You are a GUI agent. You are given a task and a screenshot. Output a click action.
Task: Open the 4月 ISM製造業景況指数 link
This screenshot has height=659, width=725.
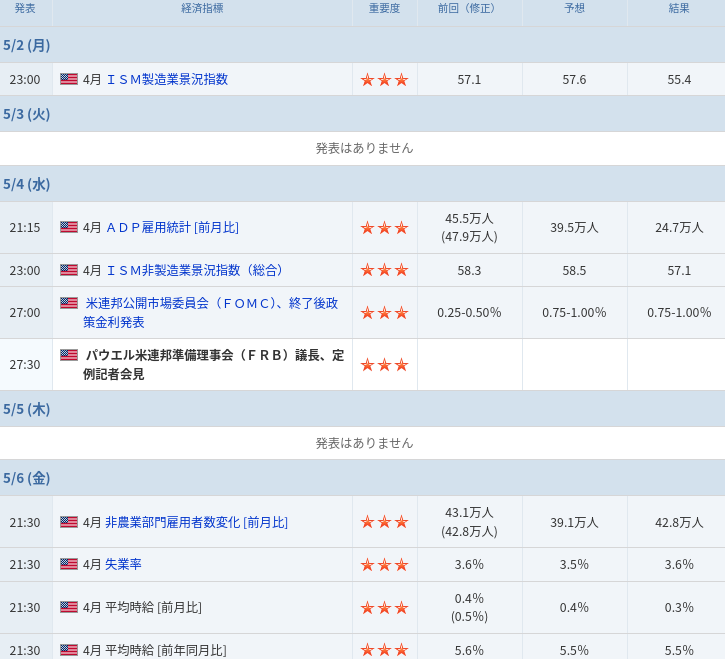[167, 80]
